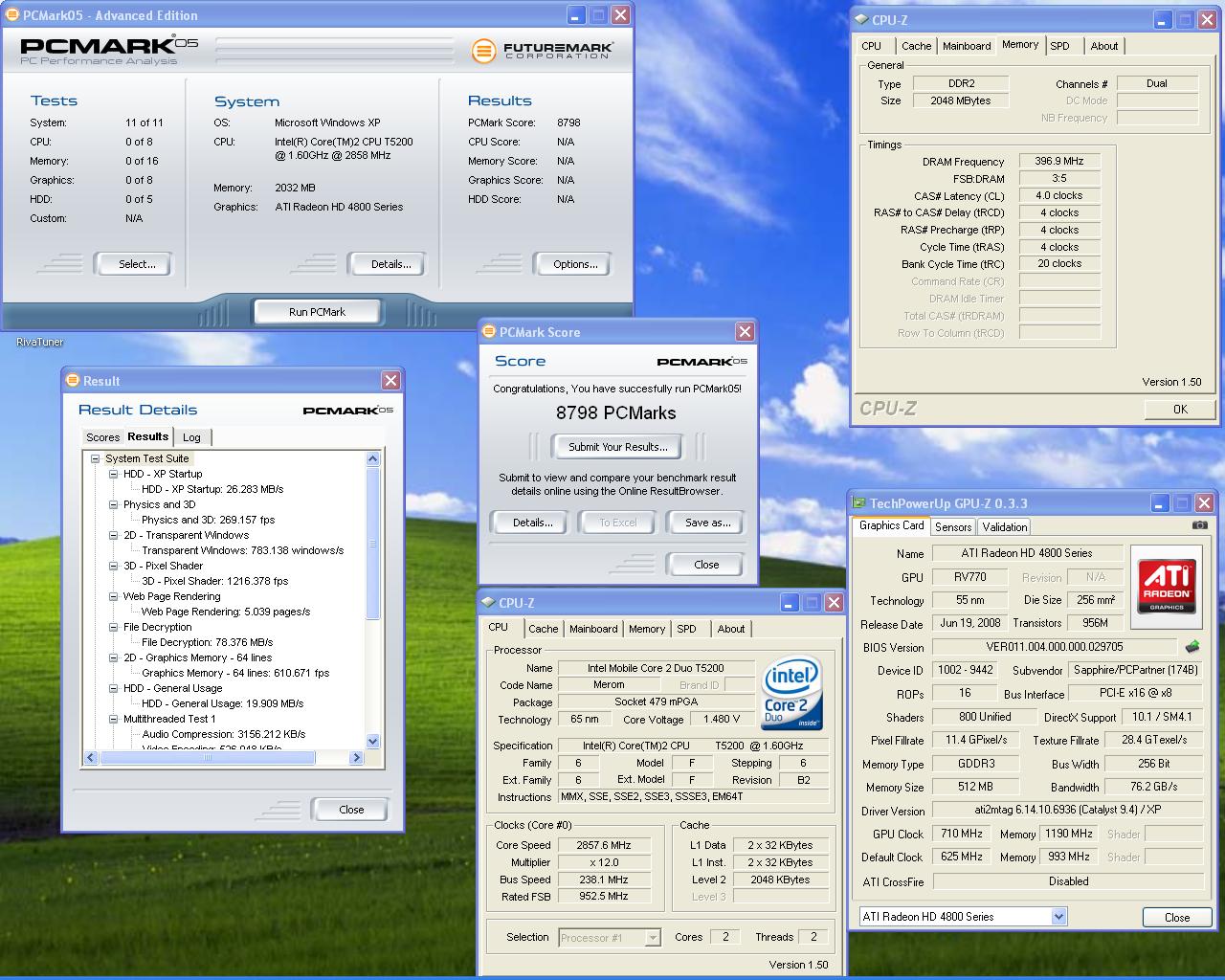Click Options... under Results
The height and width of the screenshot is (980, 1225).
[x=574, y=264]
